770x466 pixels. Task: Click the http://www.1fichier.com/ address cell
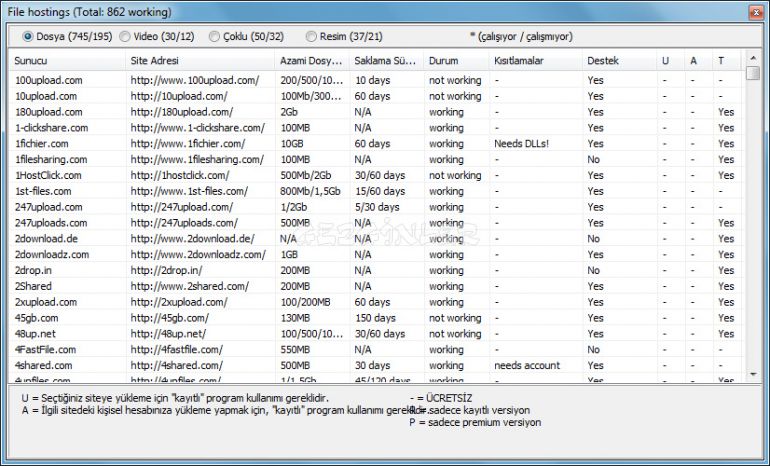(x=188, y=143)
